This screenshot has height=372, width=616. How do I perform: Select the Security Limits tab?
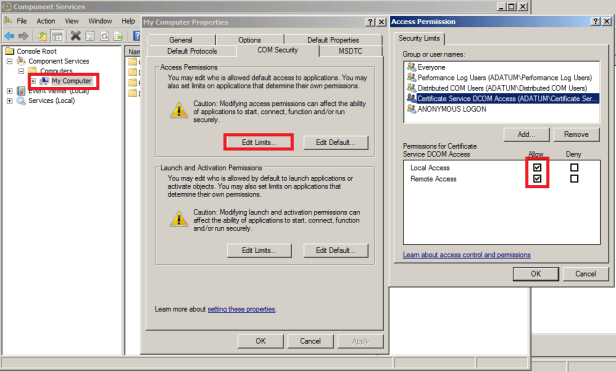tap(419, 38)
